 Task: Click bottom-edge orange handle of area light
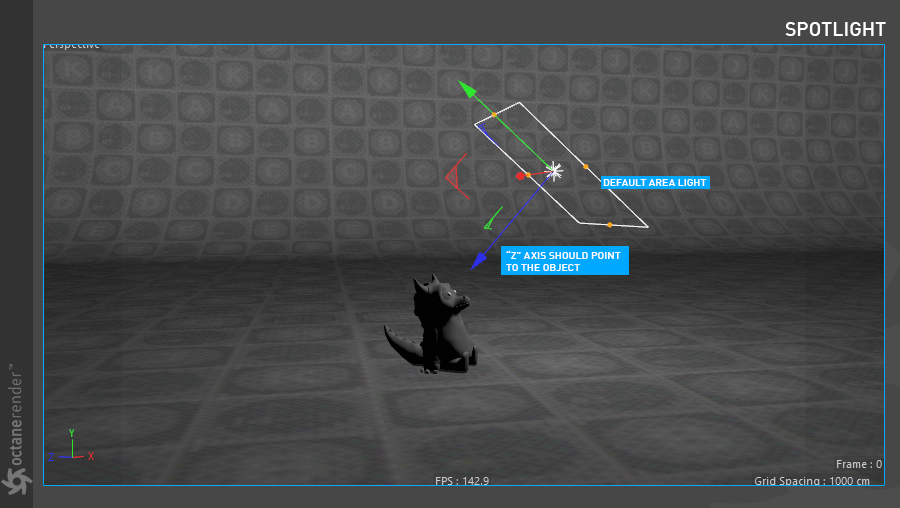point(609,225)
